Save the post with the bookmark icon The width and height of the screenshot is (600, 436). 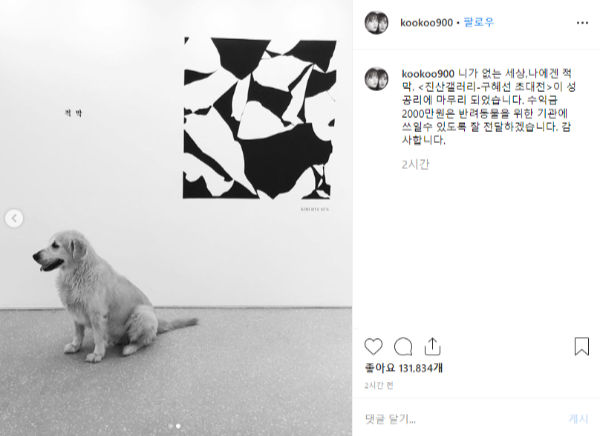click(x=582, y=346)
